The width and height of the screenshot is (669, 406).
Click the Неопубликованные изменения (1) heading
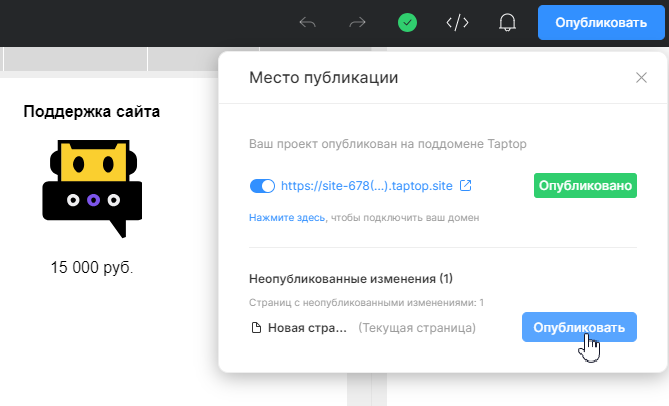[351, 279]
